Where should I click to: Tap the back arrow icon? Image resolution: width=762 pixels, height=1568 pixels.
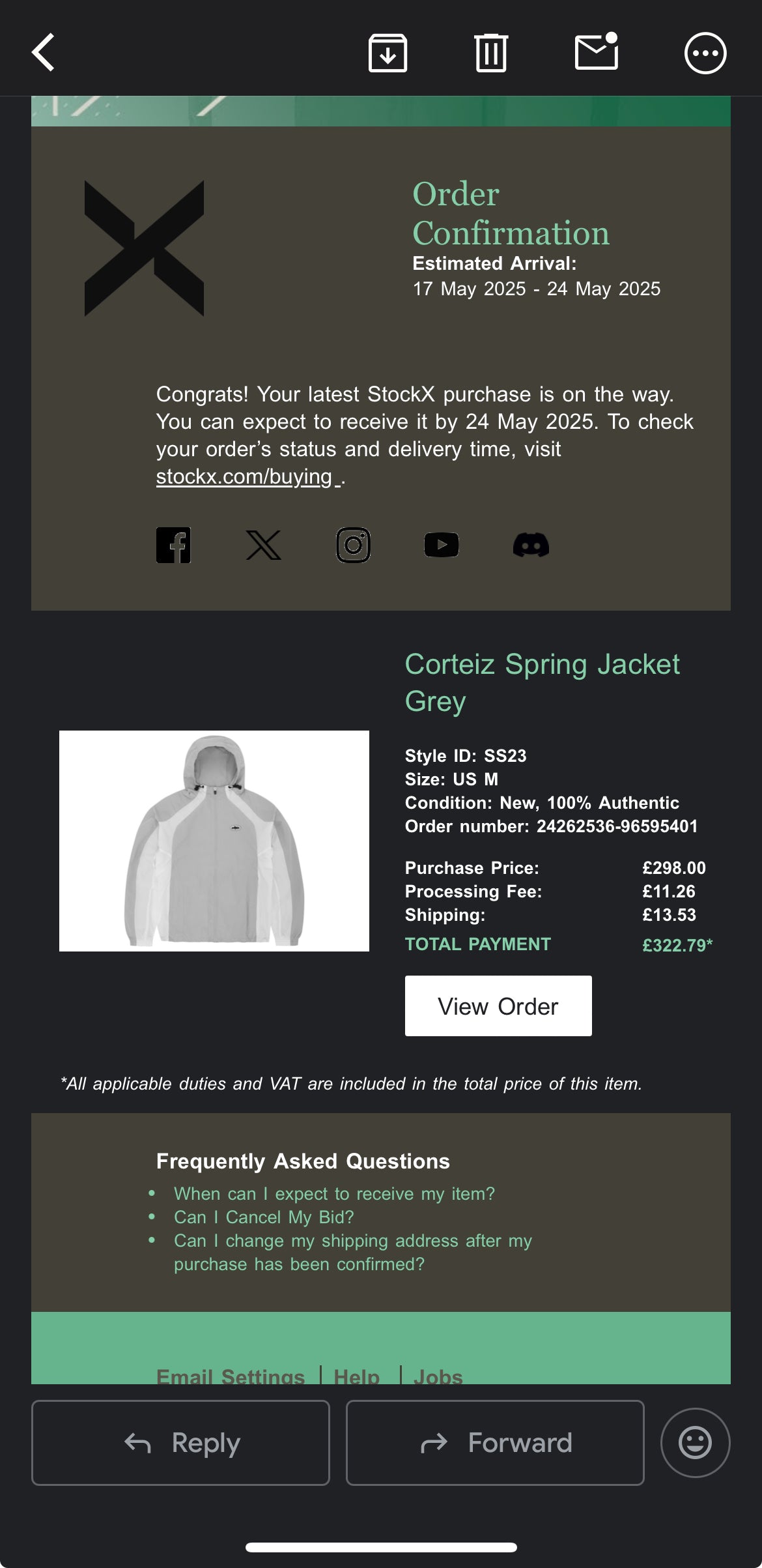44,52
